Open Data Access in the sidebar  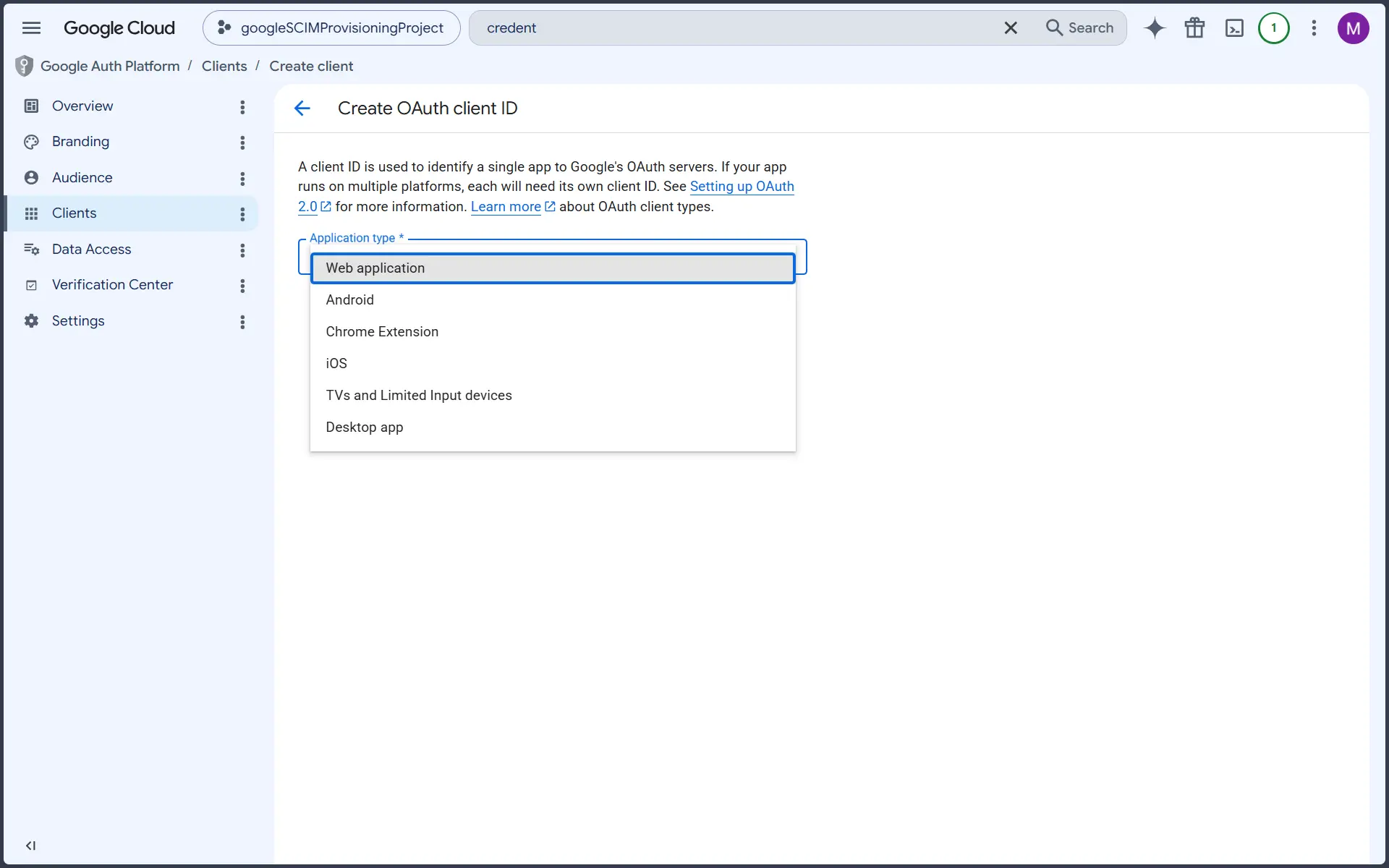tap(132, 250)
